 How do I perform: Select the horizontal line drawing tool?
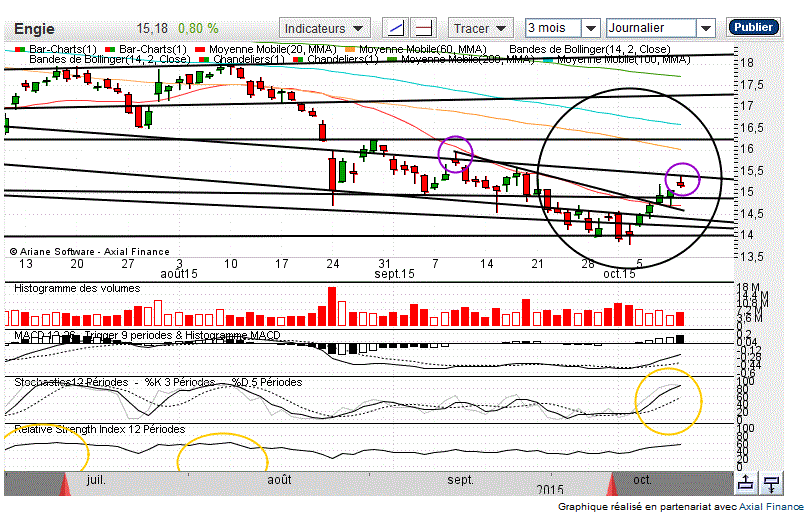(424, 28)
